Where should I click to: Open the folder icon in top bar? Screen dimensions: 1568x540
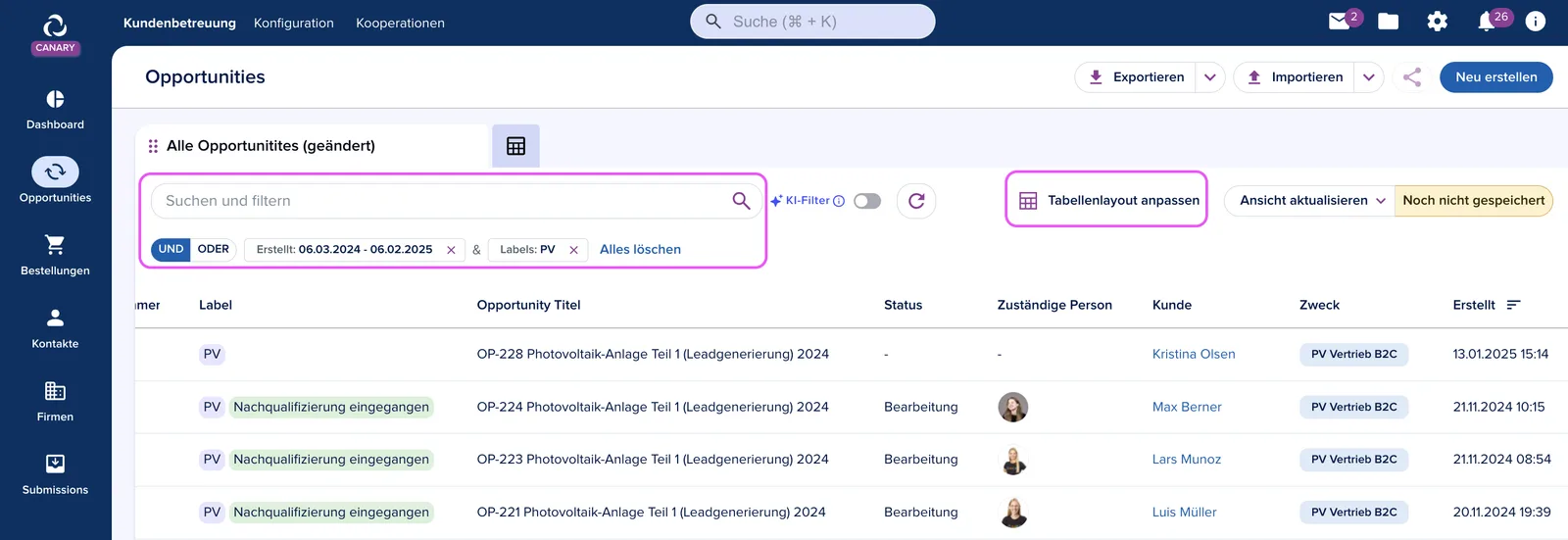tap(1389, 22)
